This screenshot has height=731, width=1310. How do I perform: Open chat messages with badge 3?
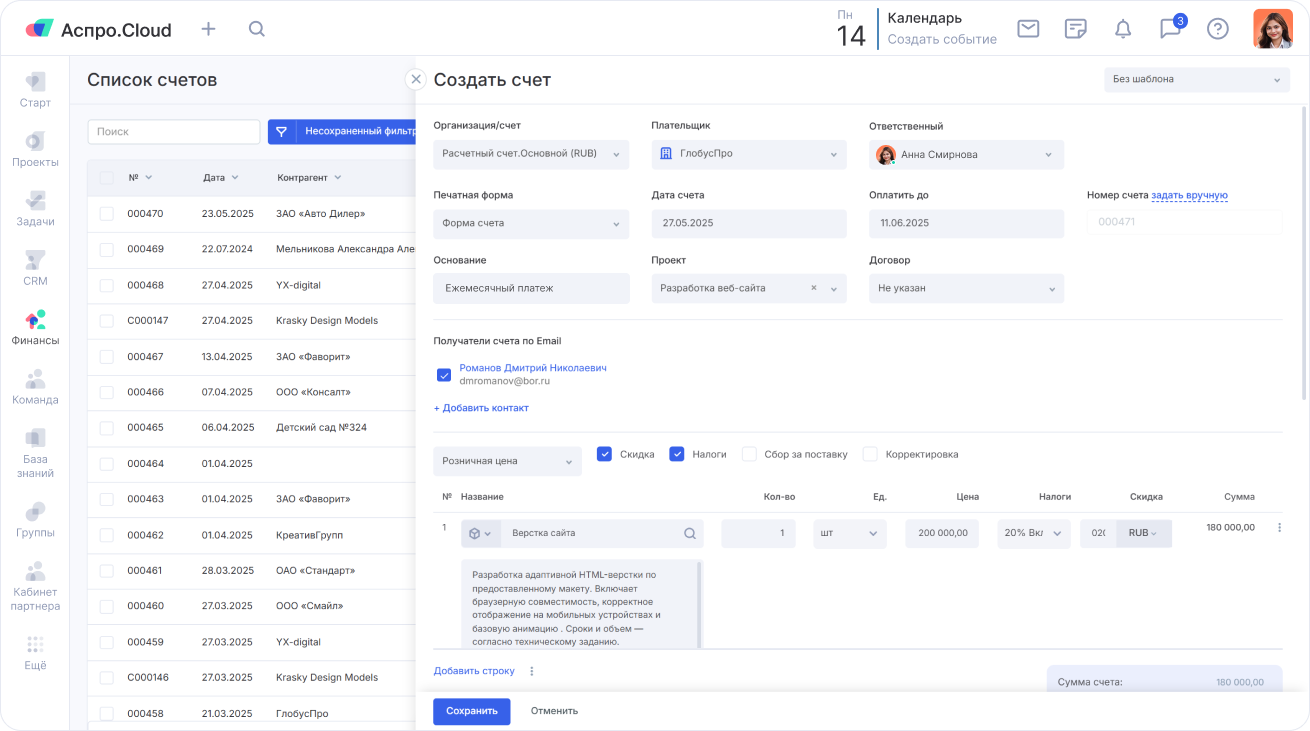[1170, 29]
